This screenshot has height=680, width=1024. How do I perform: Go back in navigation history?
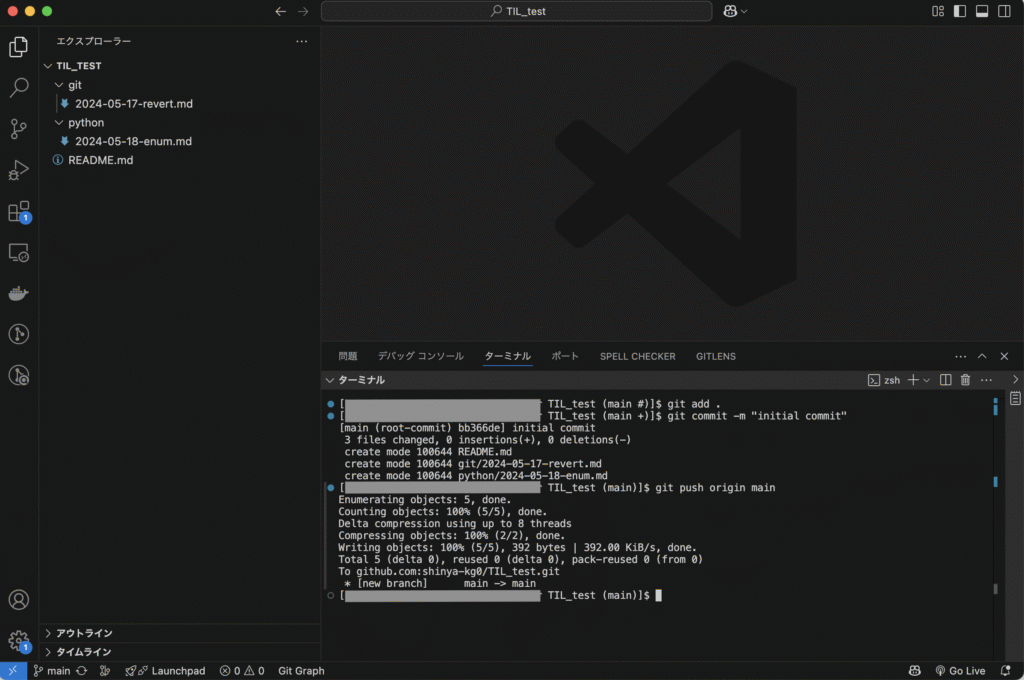(281, 11)
